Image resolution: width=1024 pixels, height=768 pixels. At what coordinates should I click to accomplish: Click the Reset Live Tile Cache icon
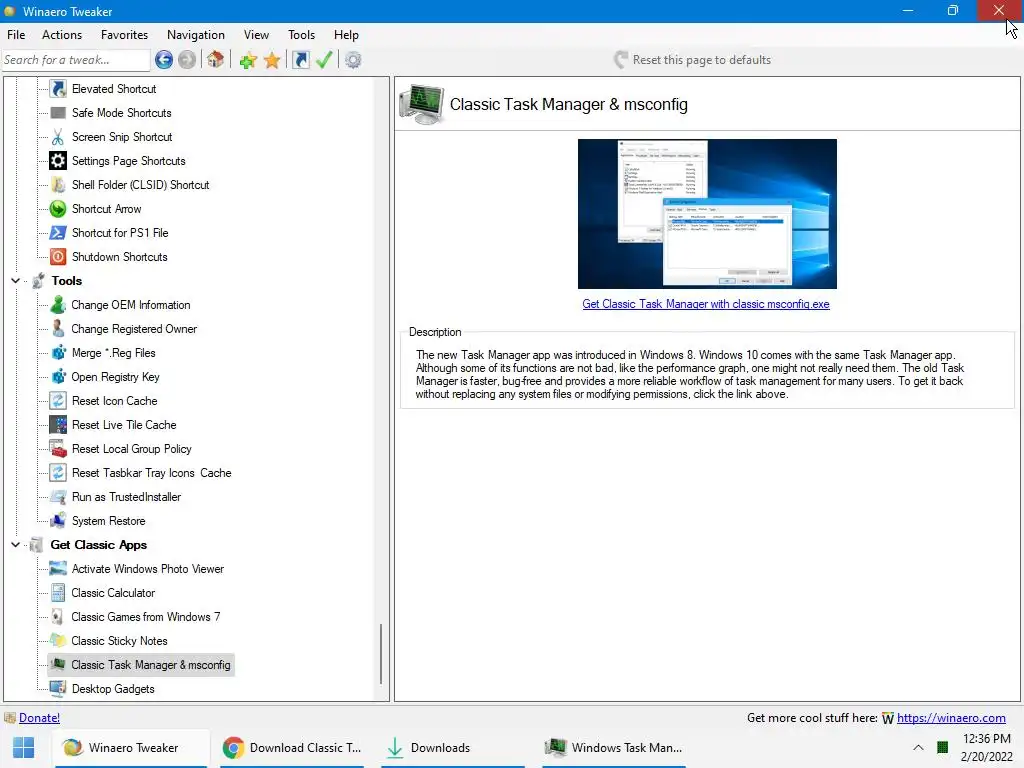58,425
